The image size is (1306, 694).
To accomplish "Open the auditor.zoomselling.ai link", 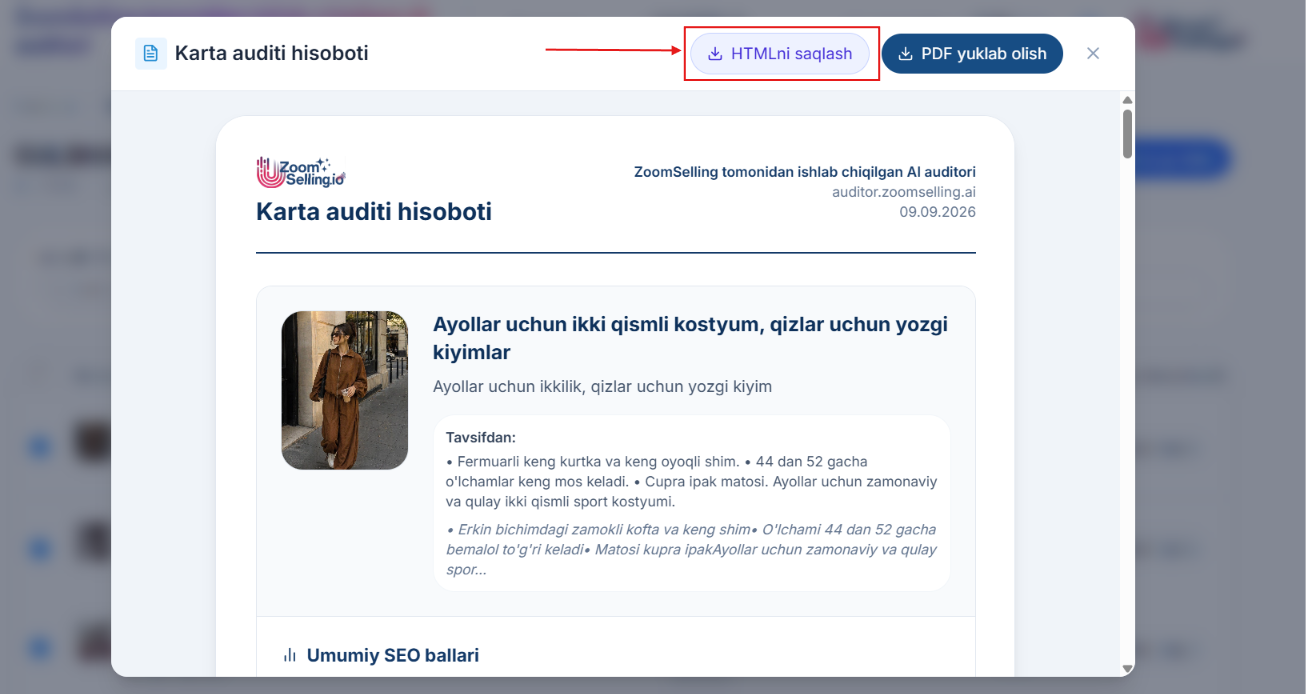I will click(x=904, y=192).
